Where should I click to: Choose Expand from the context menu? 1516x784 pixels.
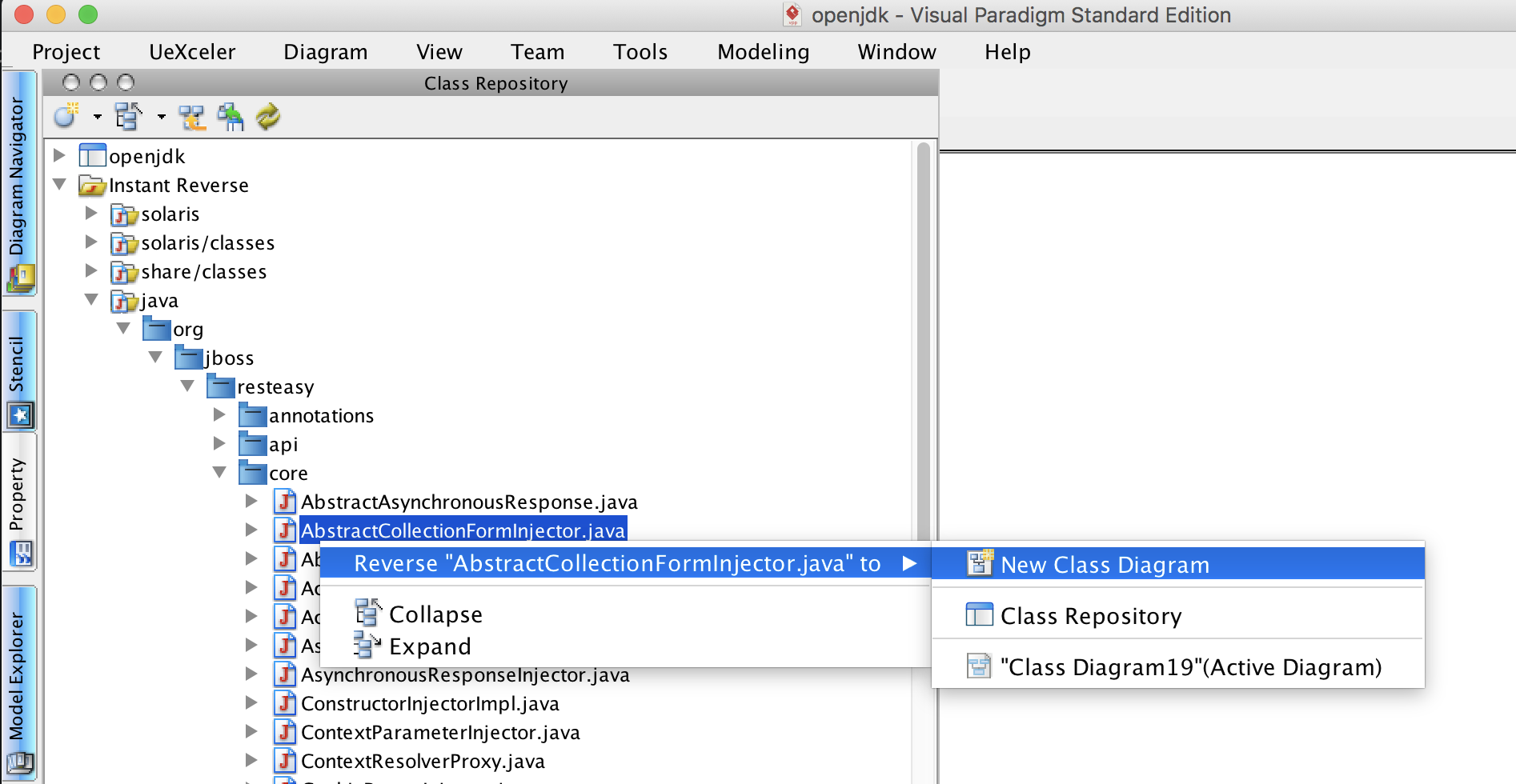pos(625,646)
